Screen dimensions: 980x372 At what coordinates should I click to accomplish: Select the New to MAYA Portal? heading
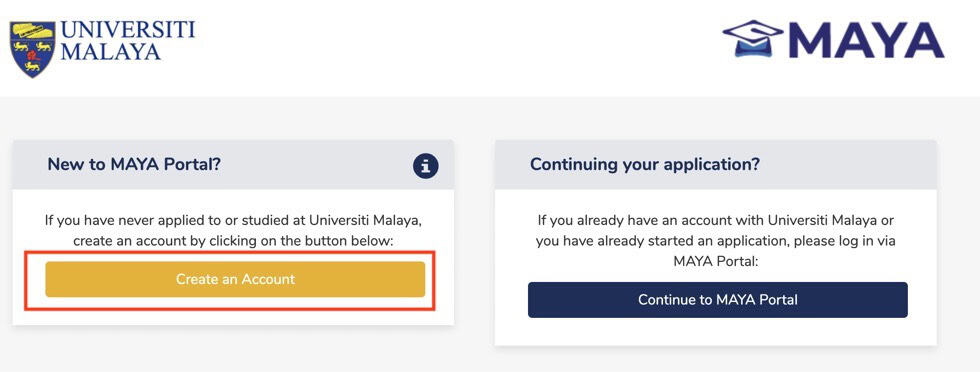coord(134,164)
